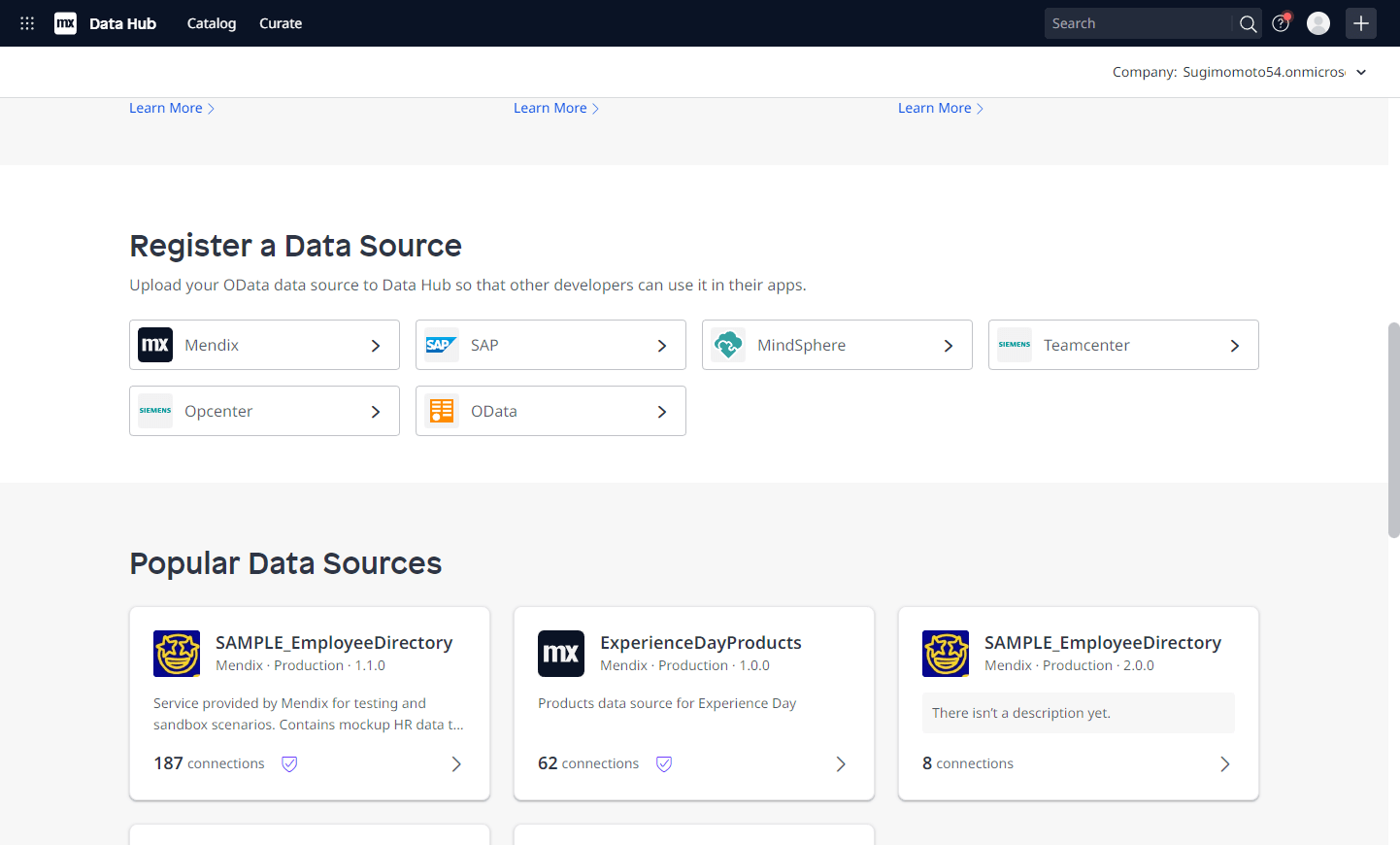Open the help question mark icon
Image resolution: width=1400 pixels, height=845 pixels.
pyautogui.click(x=1281, y=23)
